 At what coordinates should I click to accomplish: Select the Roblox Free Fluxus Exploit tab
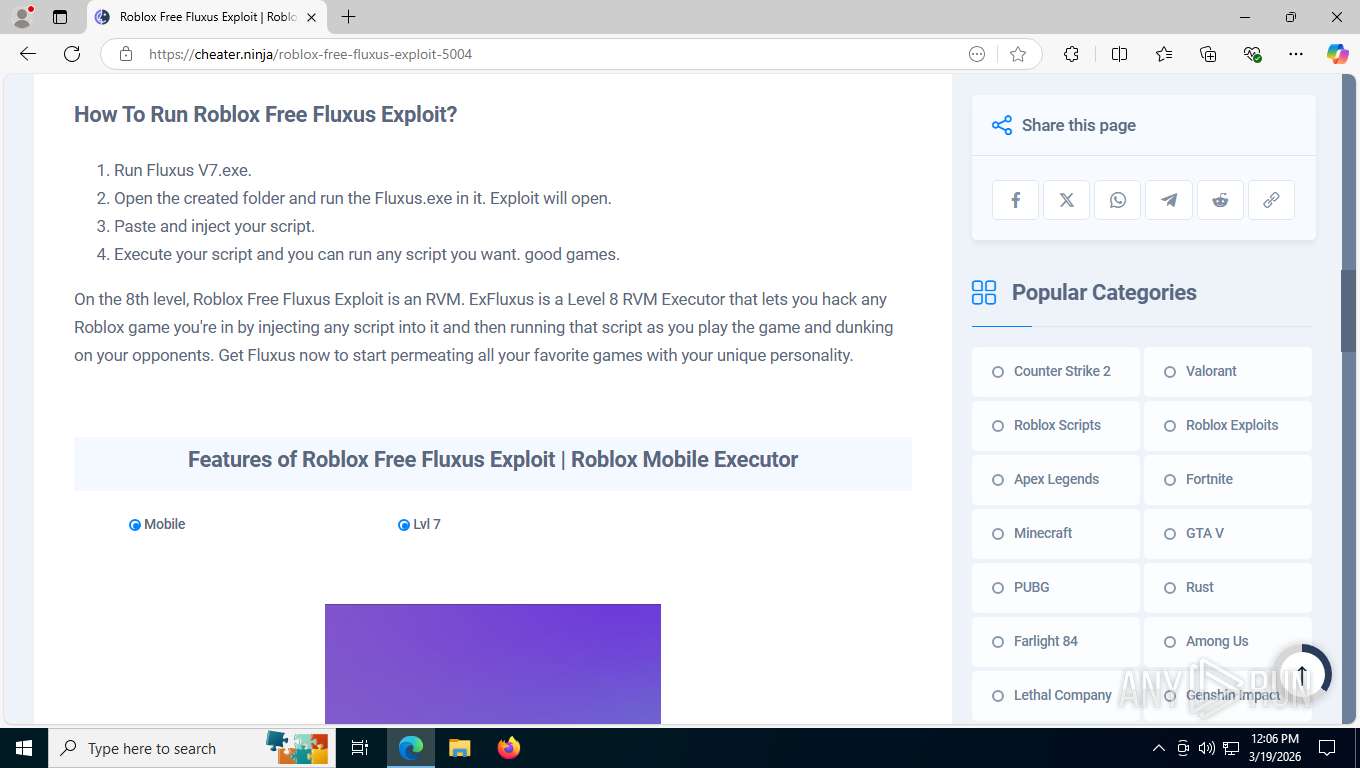pos(207,17)
